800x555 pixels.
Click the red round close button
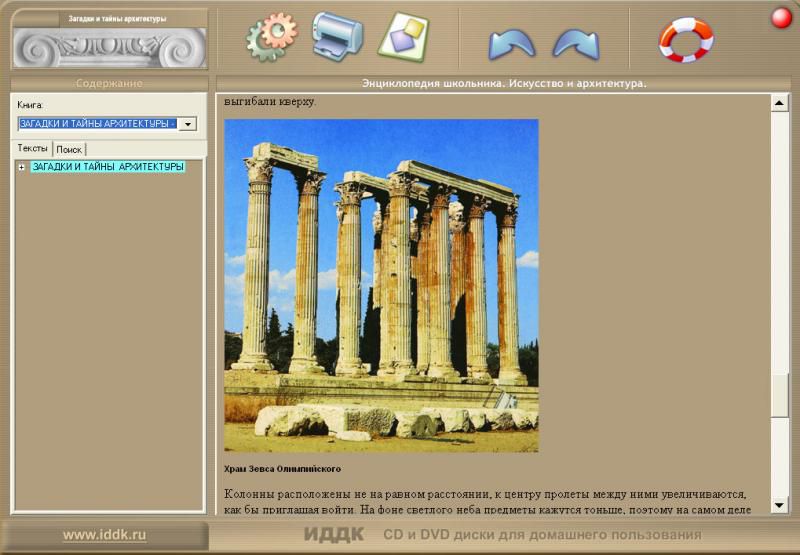coord(781,18)
